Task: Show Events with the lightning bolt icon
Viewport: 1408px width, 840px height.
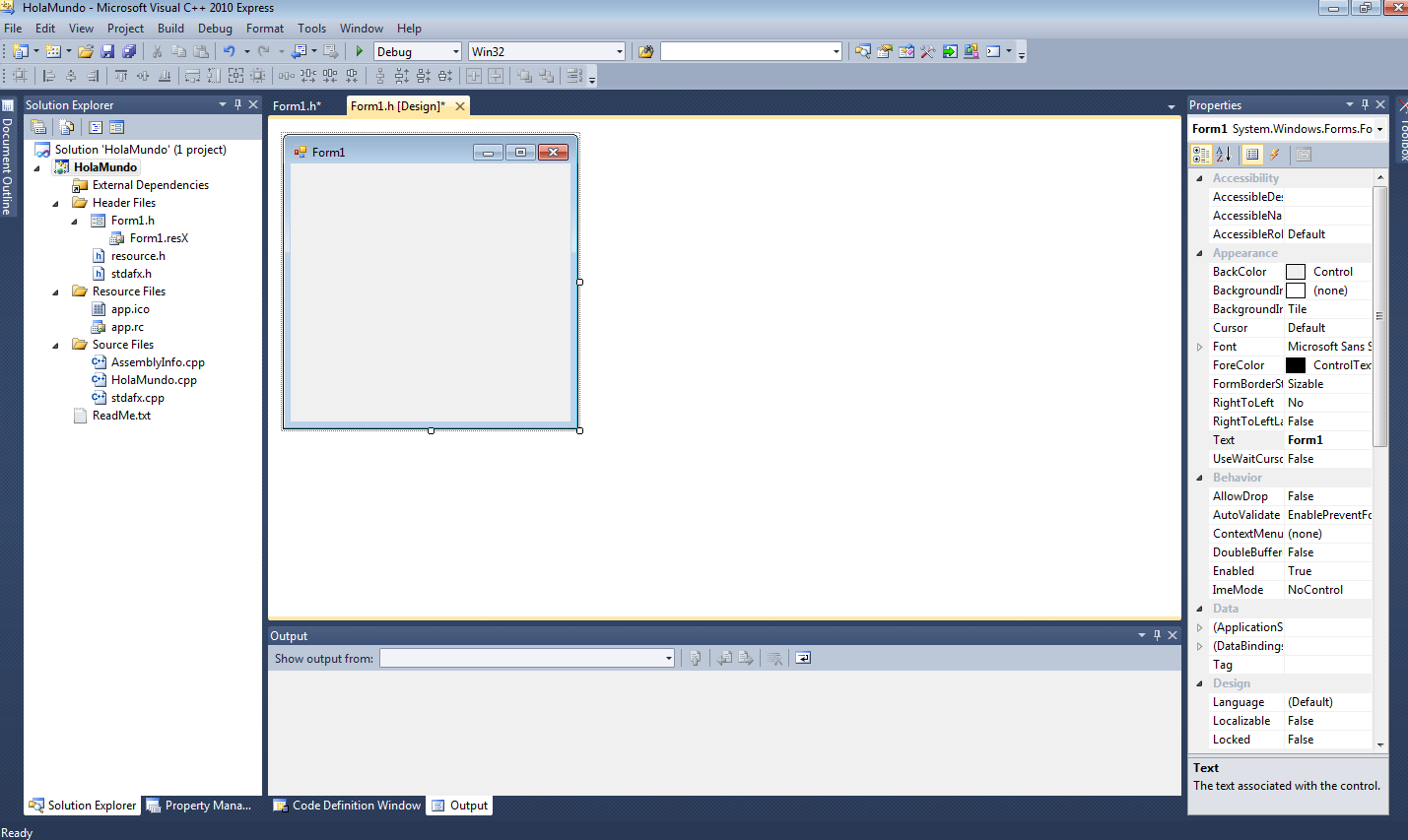Action: click(1275, 155)
